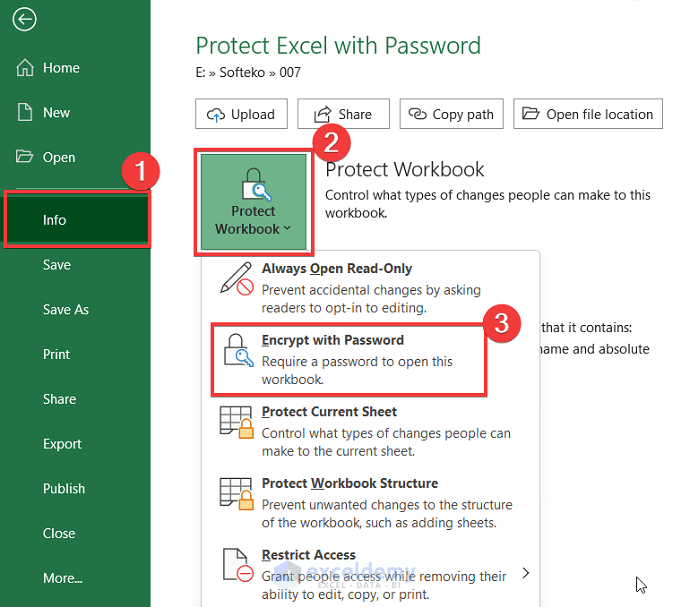Image resolution: width=690 pixels, height=607 pixels.
Task: Choose Always Open Read-Only option
Action: pos(370,287)
